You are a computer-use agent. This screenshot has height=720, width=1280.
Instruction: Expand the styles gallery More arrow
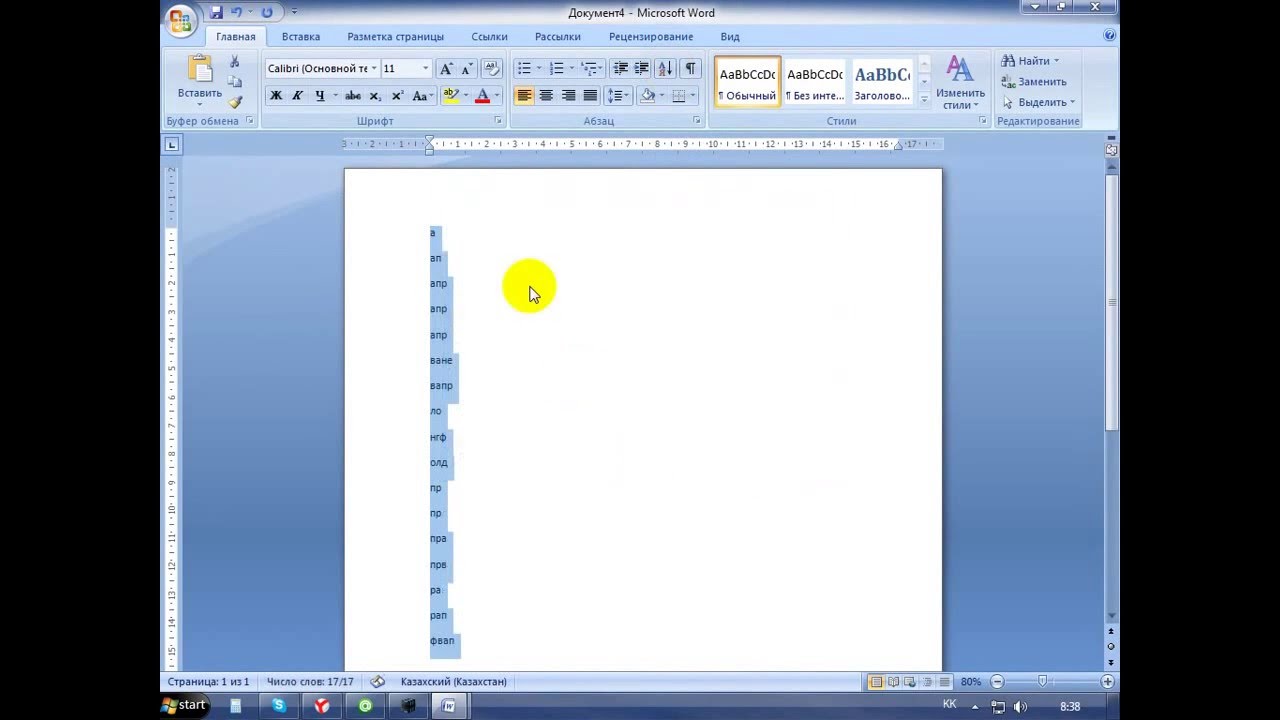pyautogui.click(x=924, y=99)
